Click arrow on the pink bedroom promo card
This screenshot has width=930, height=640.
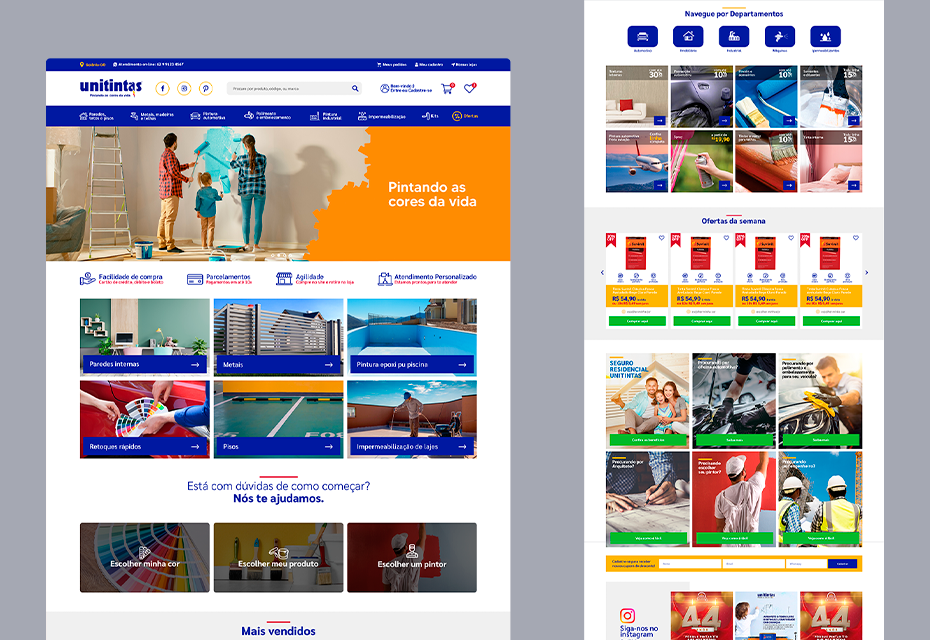(853, 185)
